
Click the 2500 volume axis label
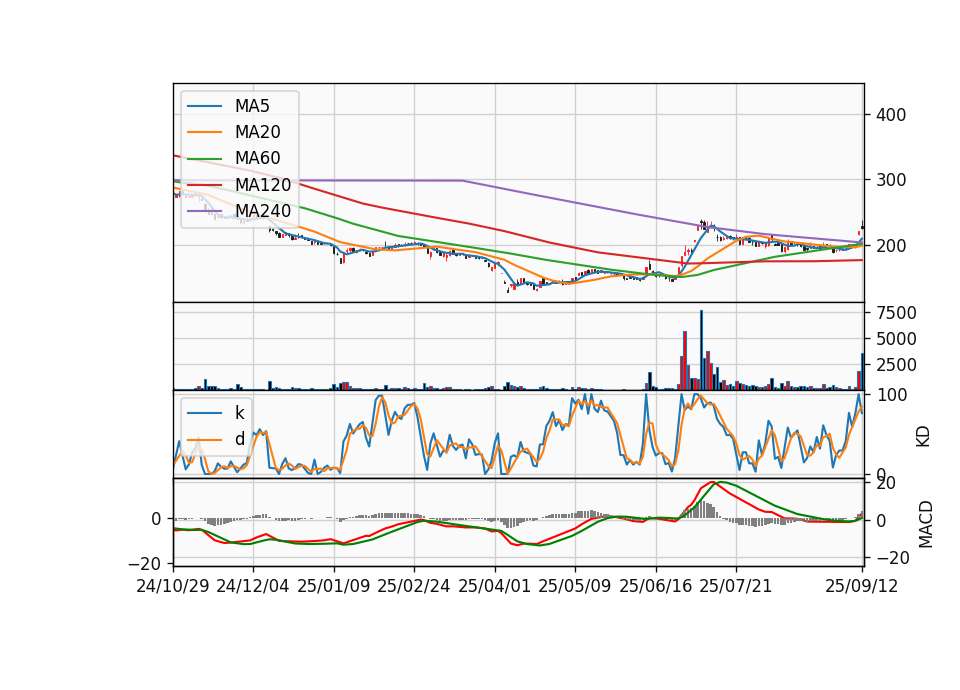pyautogui.click(x=896, y=365)
